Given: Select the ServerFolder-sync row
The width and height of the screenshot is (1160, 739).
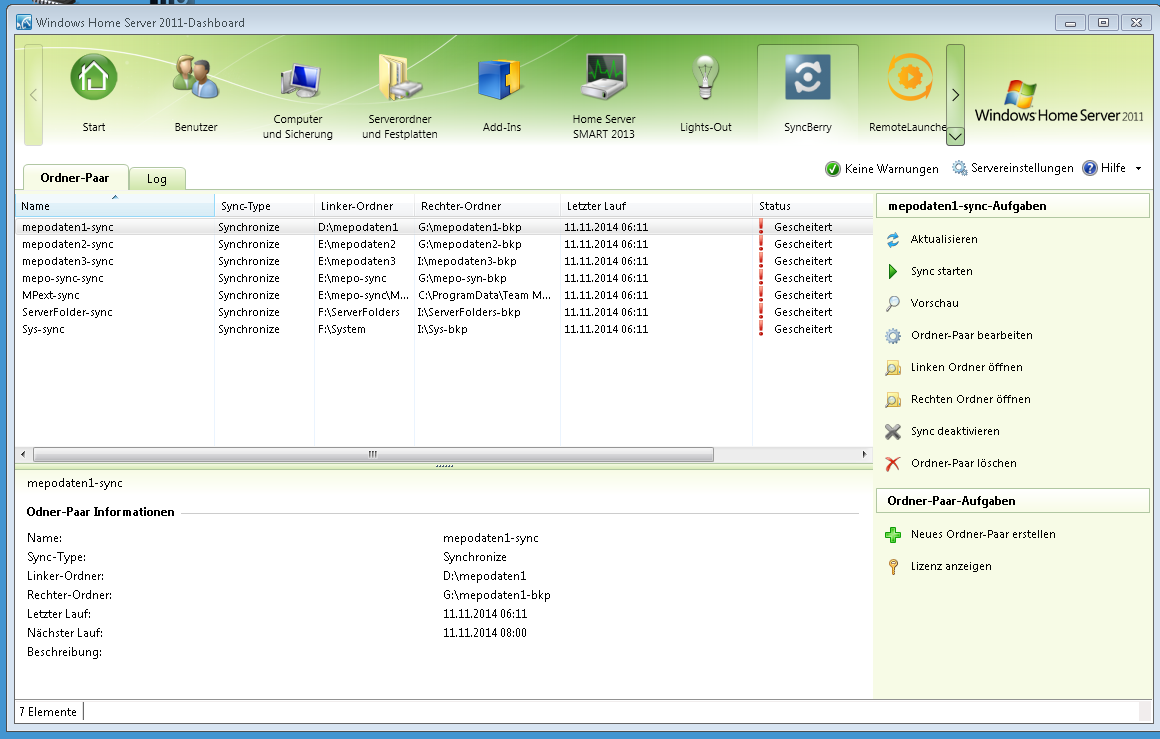Looking at the screenshot, I should click(67, 312).
